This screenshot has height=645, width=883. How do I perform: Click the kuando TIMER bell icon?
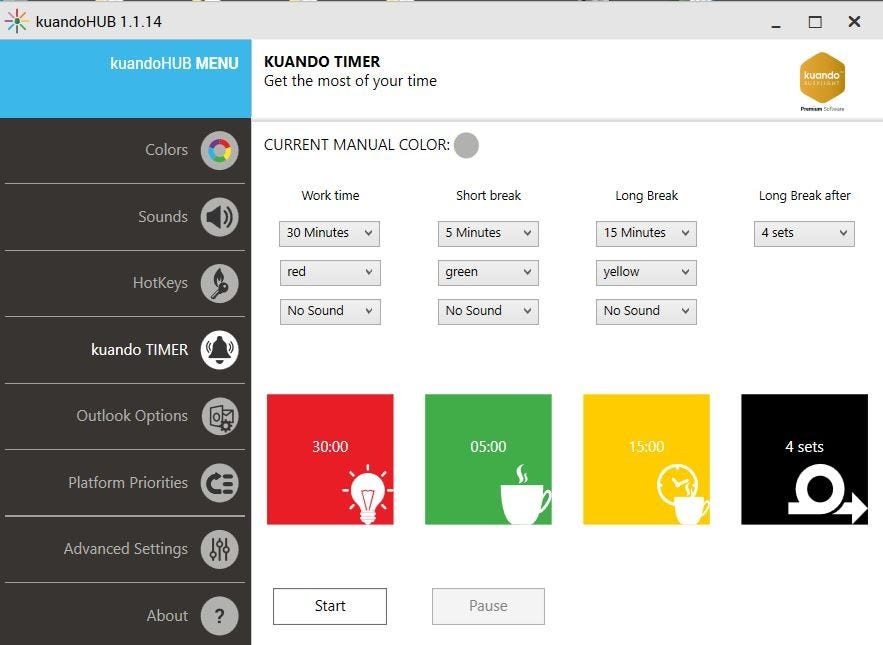click(x=220, y=350)
